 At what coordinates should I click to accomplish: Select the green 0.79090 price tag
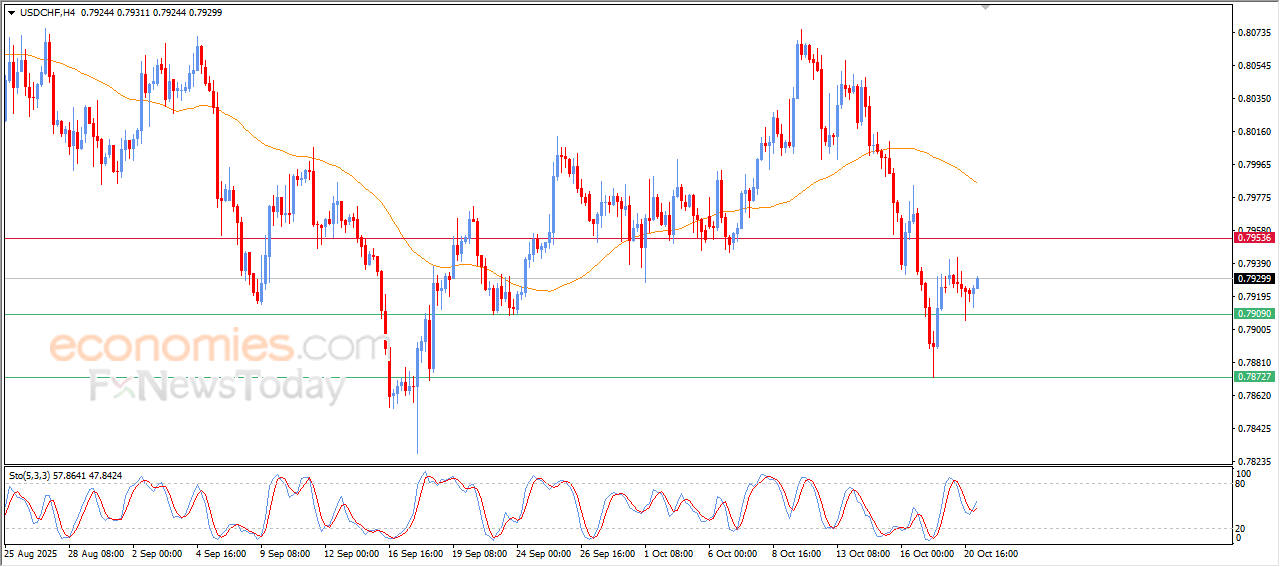tap(1254, 314)
